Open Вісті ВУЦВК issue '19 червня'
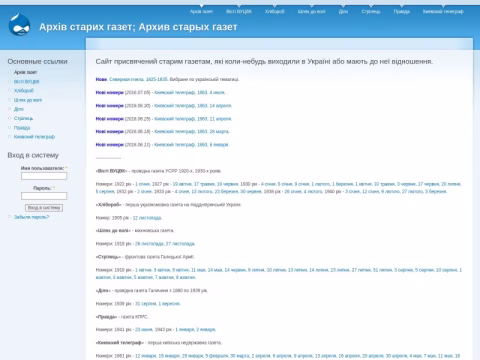The height and width of the screenshot is (360, 480). pos(228,184)
